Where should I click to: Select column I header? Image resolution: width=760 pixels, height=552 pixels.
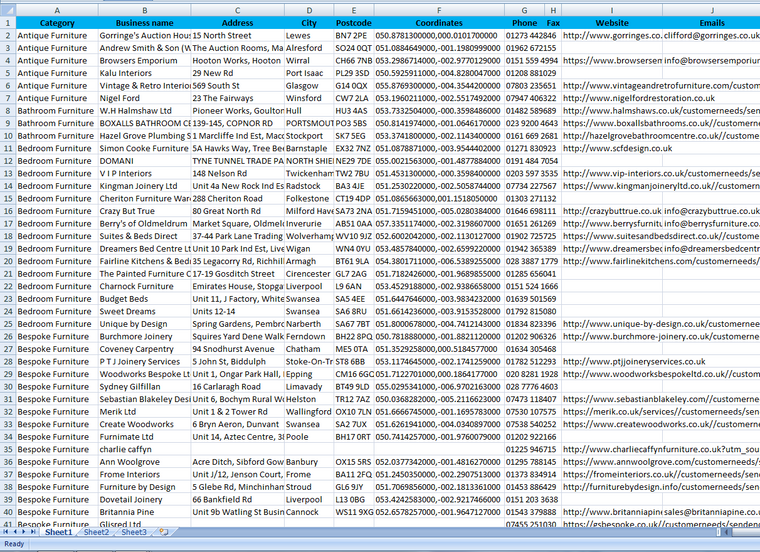click(612, 10)
